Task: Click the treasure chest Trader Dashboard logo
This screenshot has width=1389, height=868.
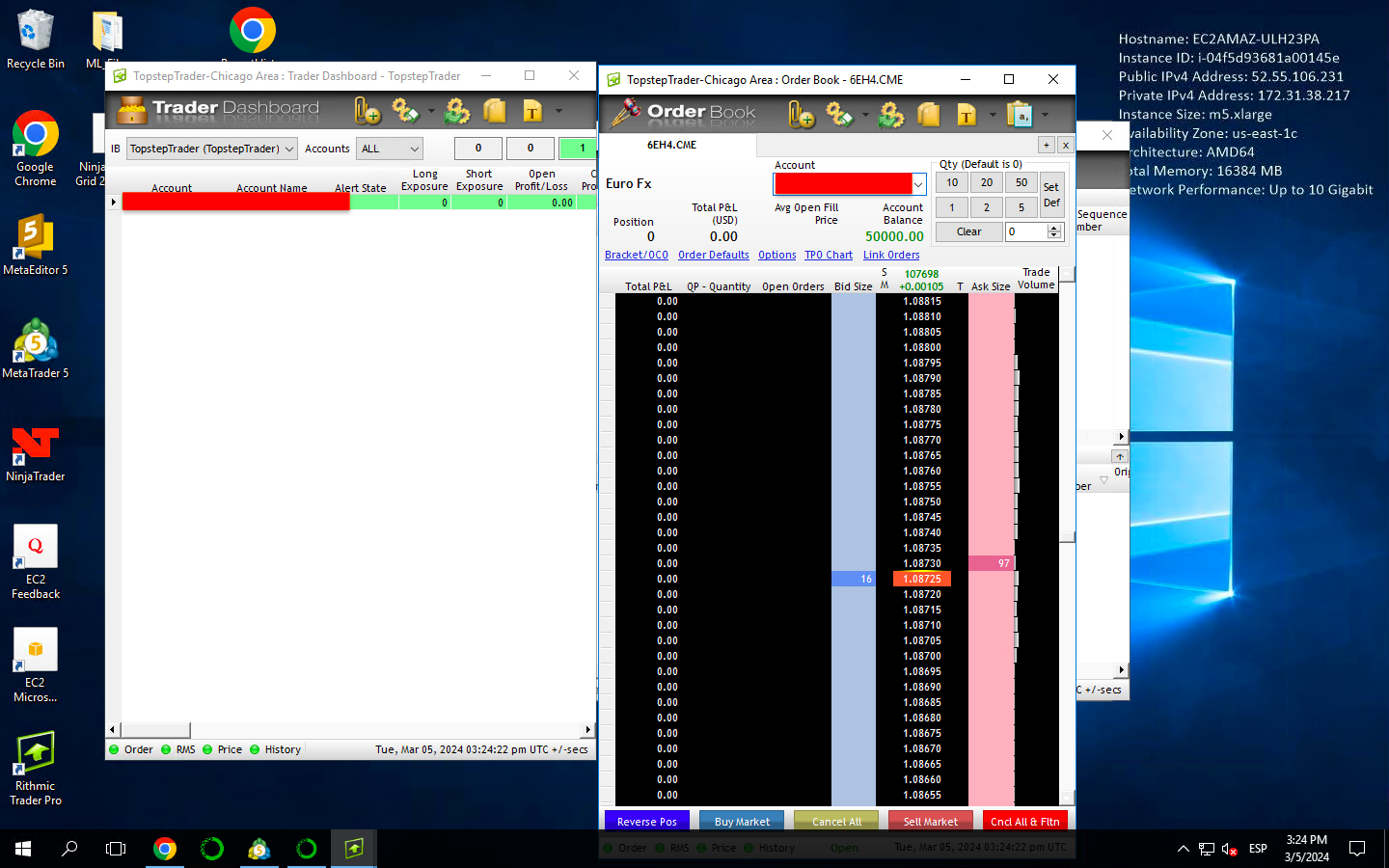Action: (131, 110)
